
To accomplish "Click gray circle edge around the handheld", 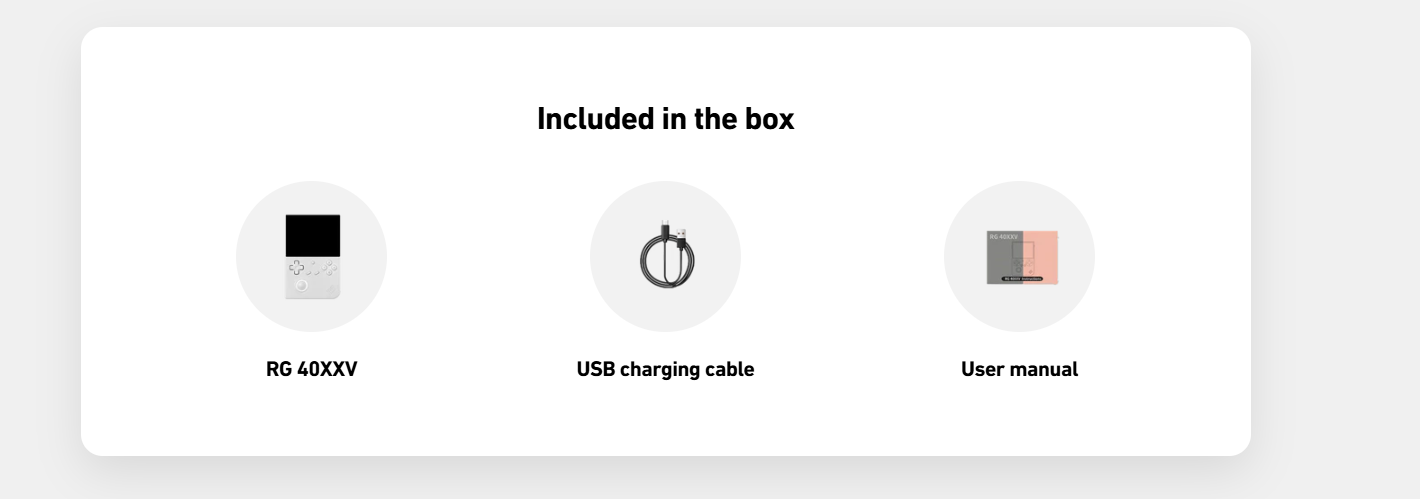I will (246, 256).
